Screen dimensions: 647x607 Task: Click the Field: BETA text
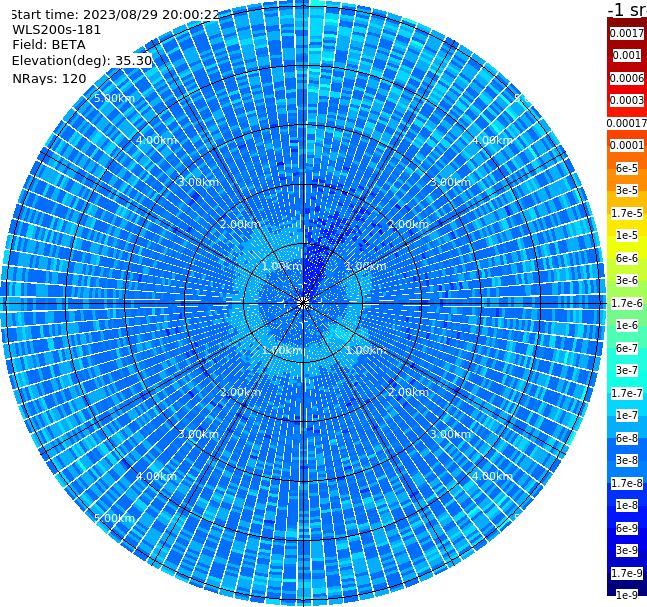point(49,45)
